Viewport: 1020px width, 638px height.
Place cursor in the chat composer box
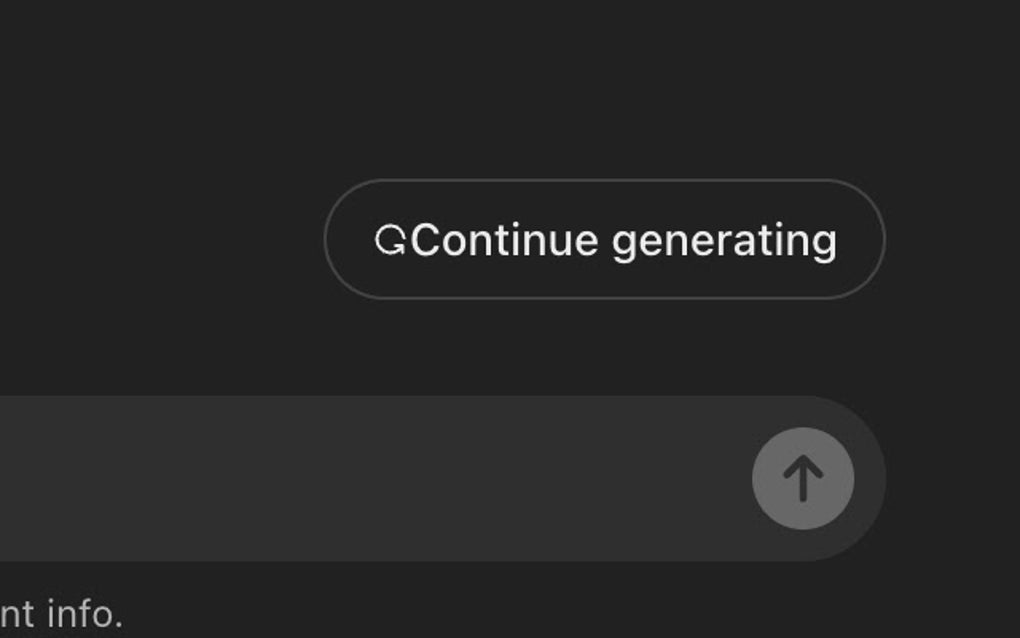point(371,478)
